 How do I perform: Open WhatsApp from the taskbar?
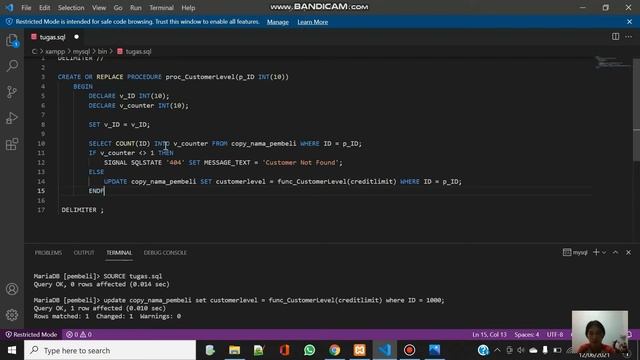[x=309, y=350]
